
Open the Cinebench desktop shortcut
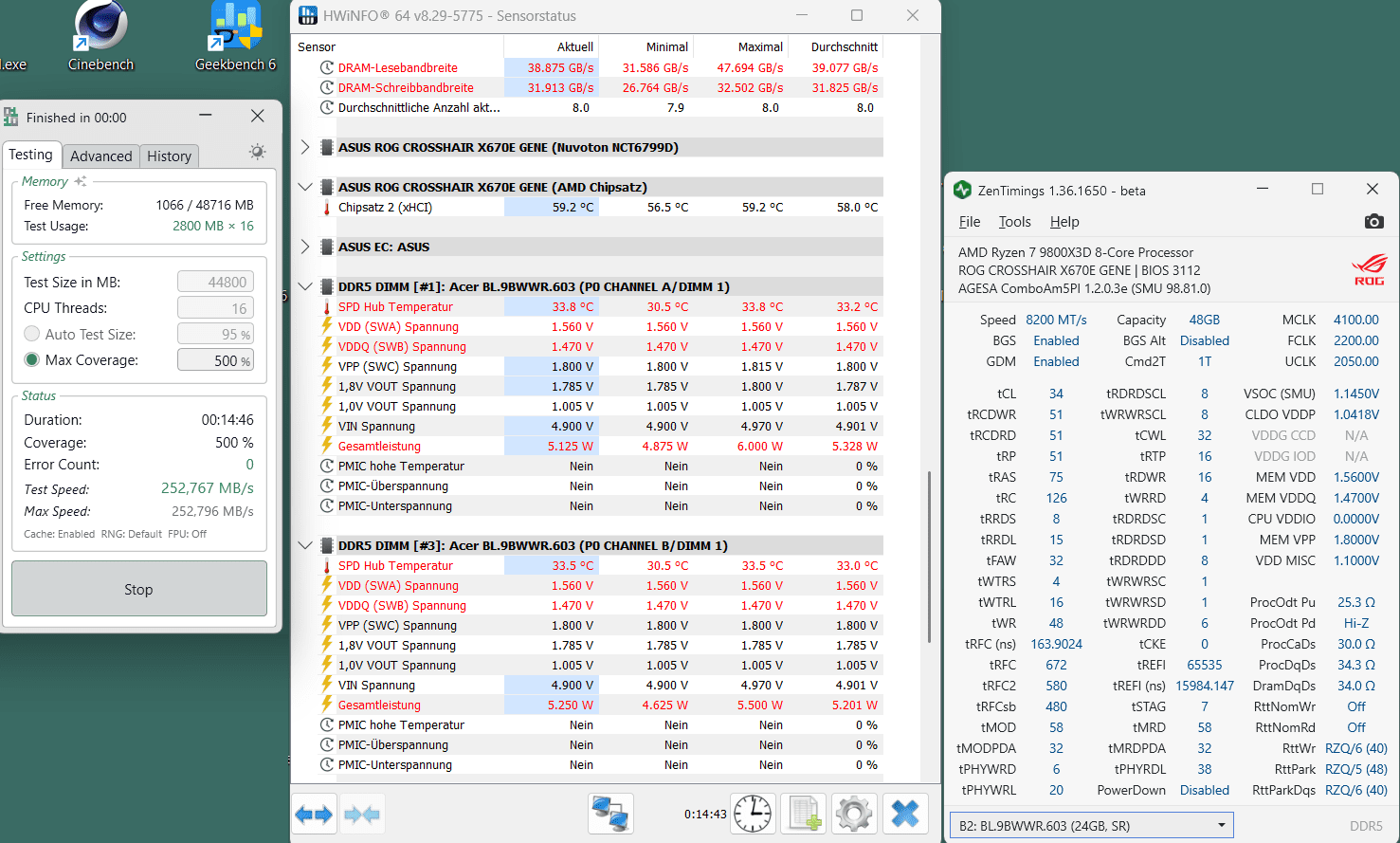pos(100,36)
